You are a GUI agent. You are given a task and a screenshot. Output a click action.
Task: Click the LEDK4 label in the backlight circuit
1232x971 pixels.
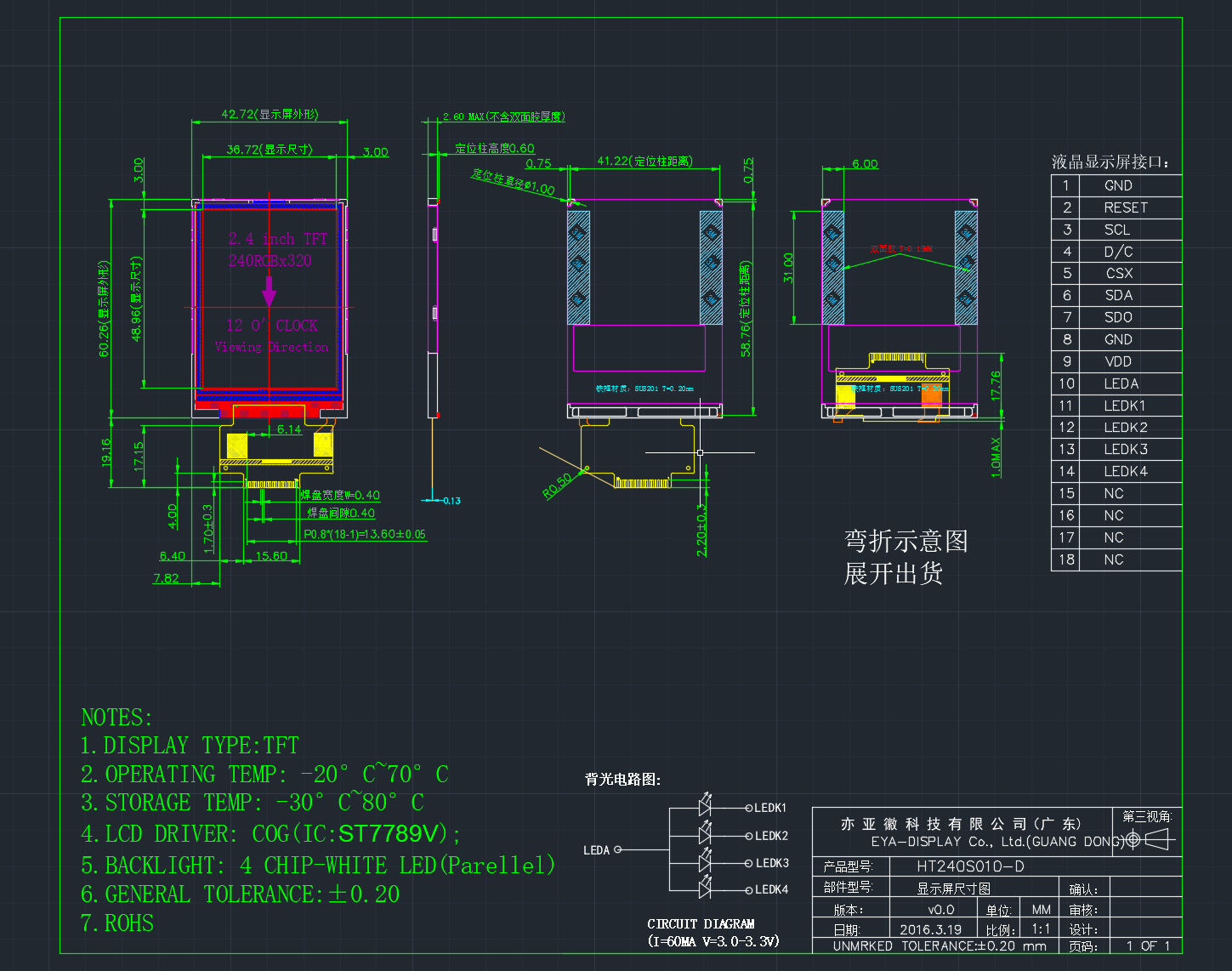772,889
